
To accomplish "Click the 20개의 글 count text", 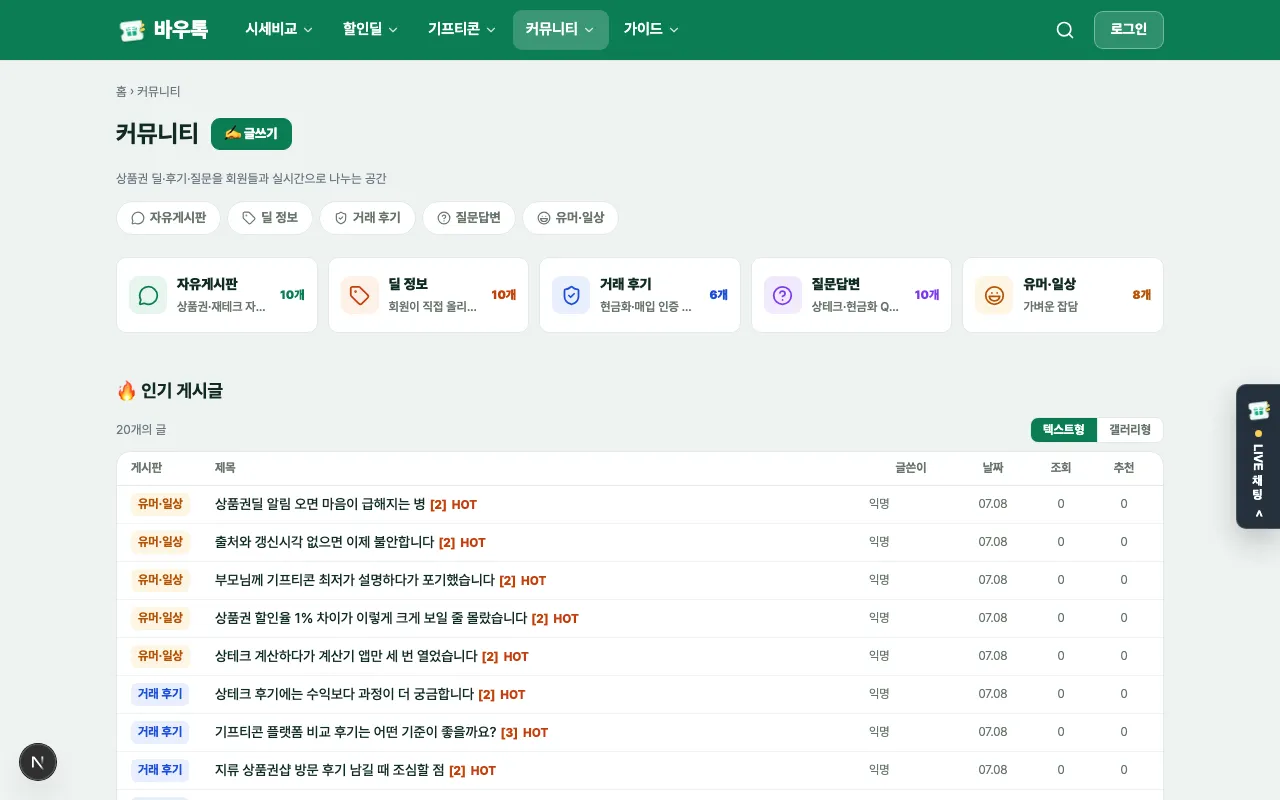I will tap(141, 430).
